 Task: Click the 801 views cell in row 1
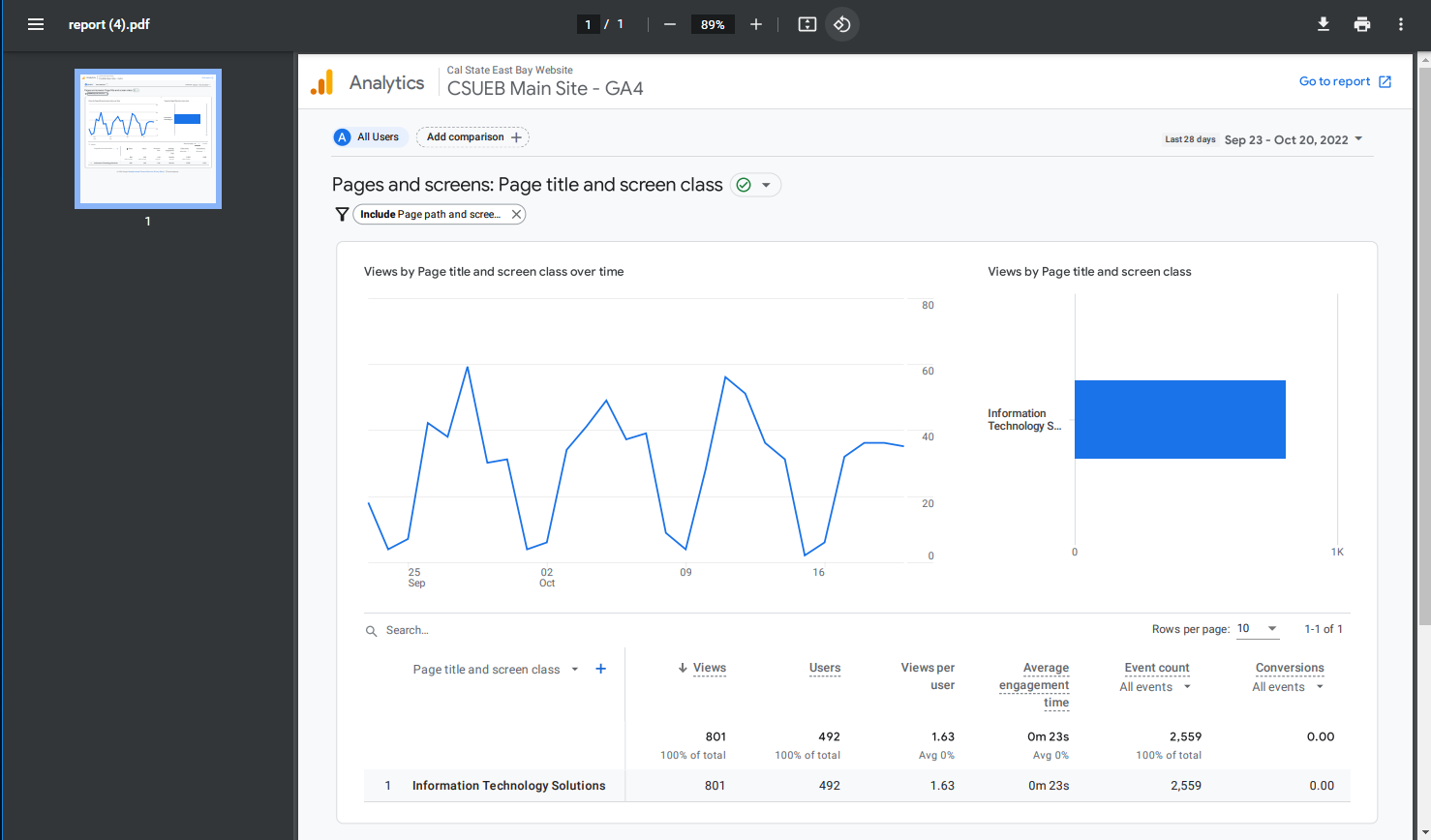coord(715,786)
